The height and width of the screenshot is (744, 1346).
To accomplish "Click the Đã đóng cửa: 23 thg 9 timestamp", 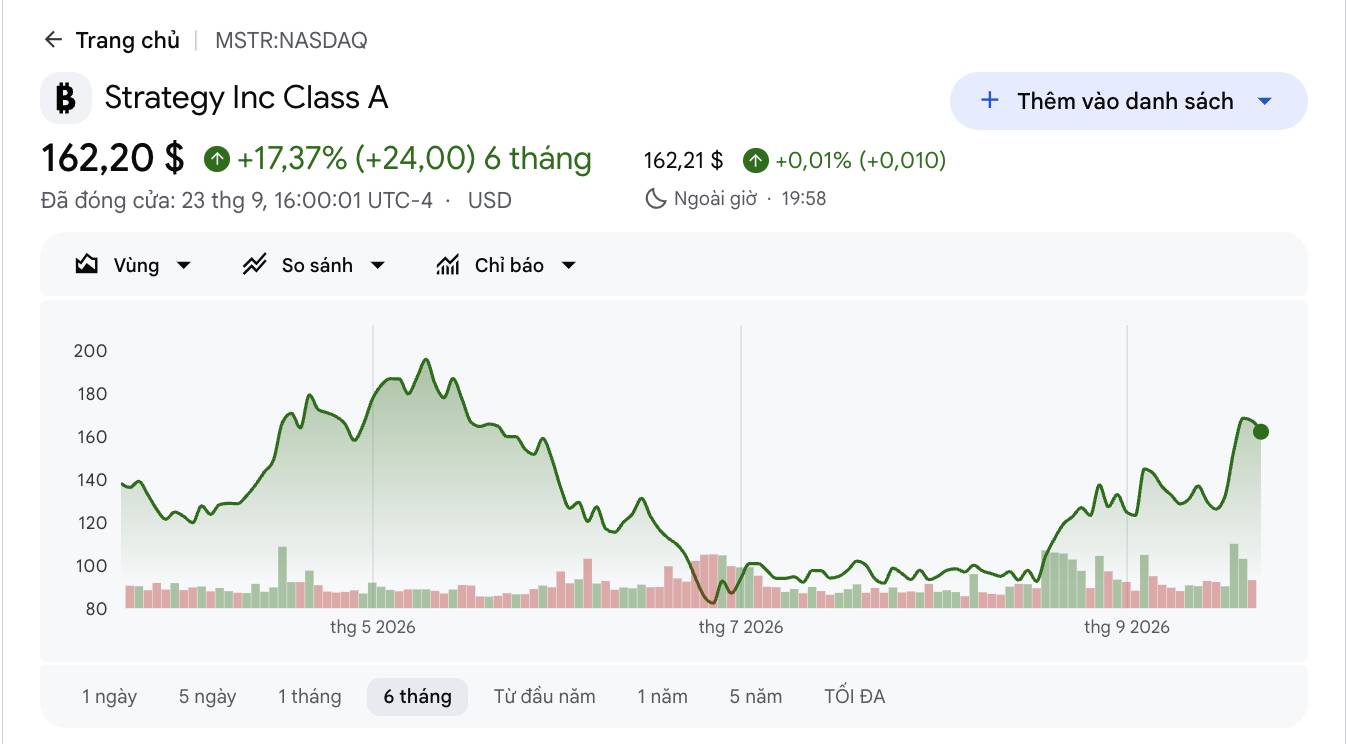I will point(237,200).
